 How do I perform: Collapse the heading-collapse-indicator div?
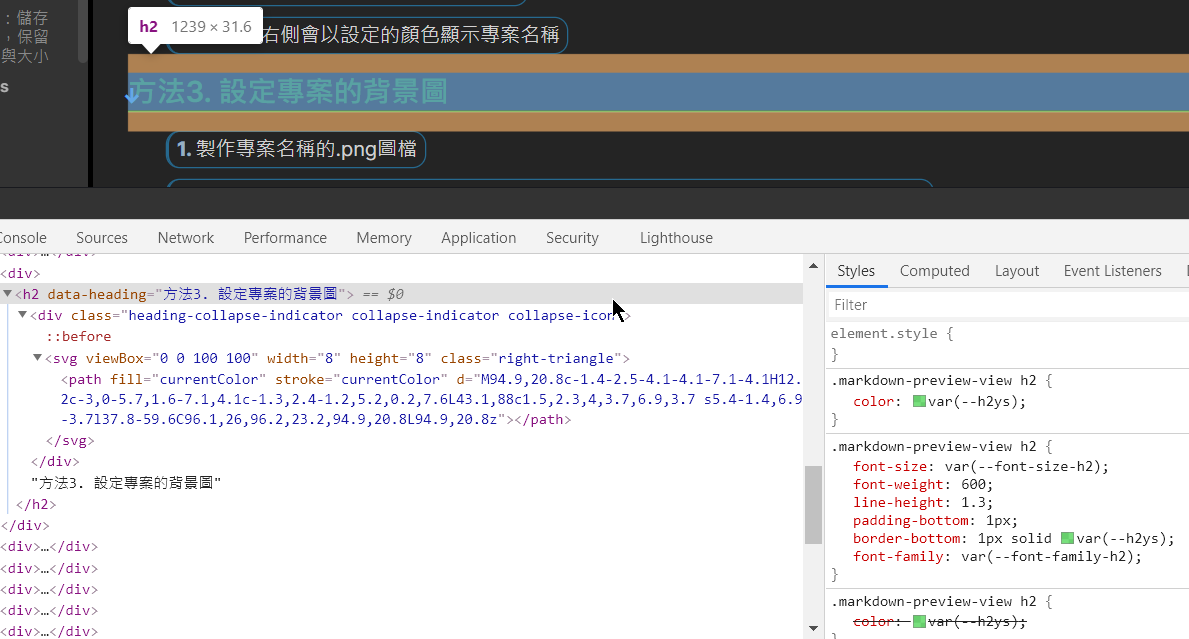(22, 314)
